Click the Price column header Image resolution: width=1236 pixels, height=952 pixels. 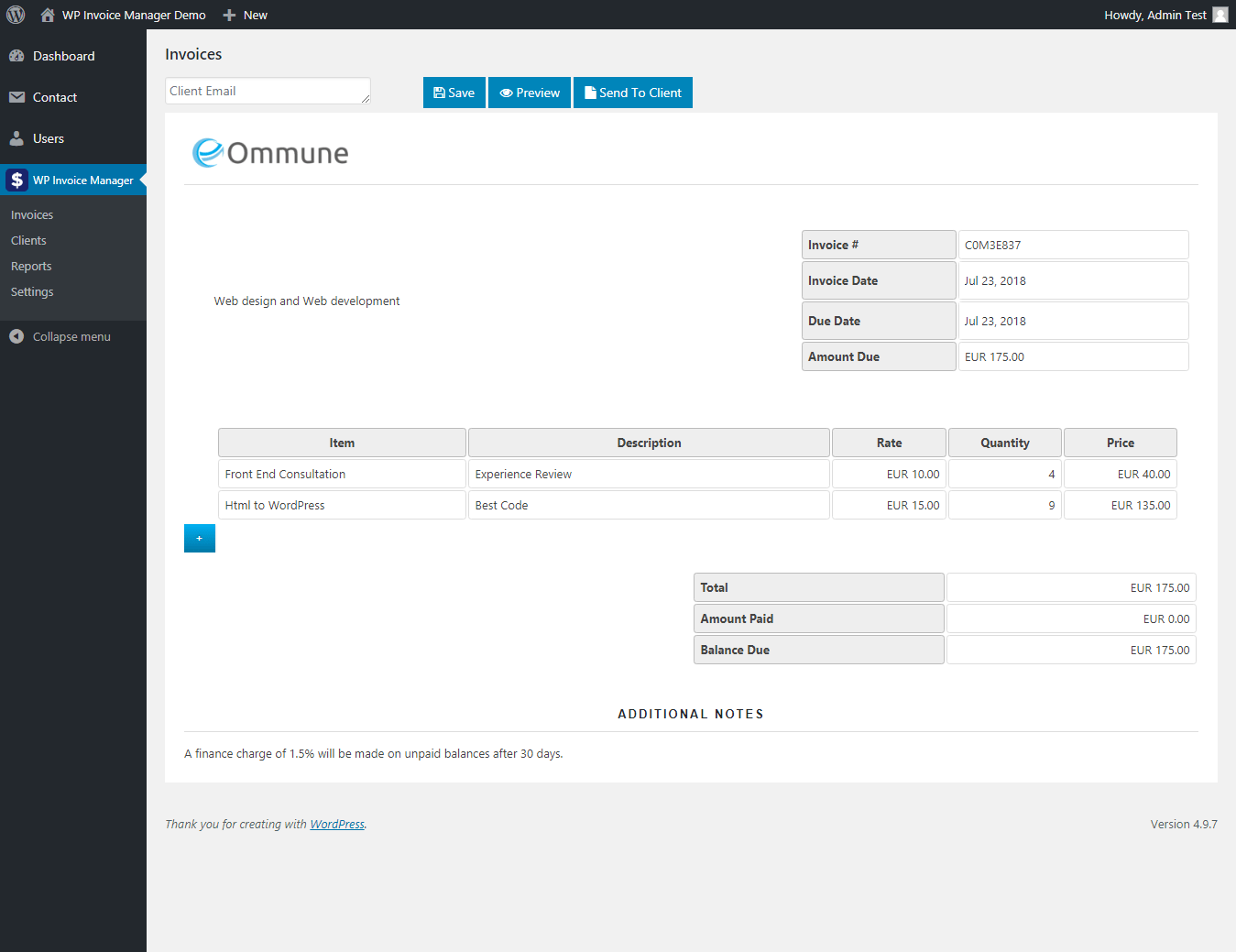coord(1121,443)
